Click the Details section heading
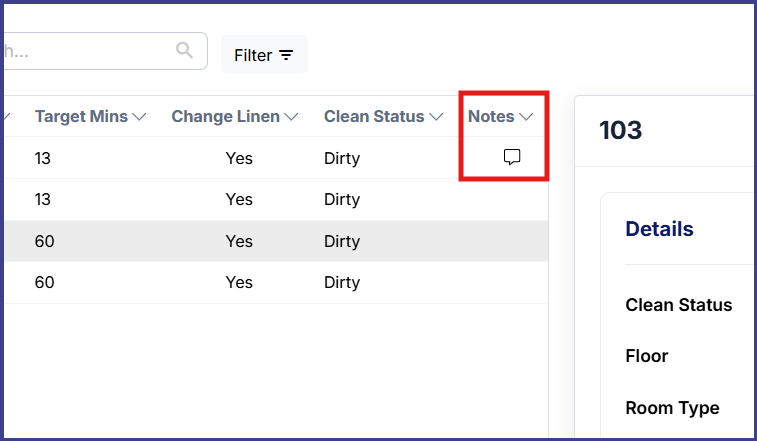This screenshot has width=757, height=441. pos(659,228)
